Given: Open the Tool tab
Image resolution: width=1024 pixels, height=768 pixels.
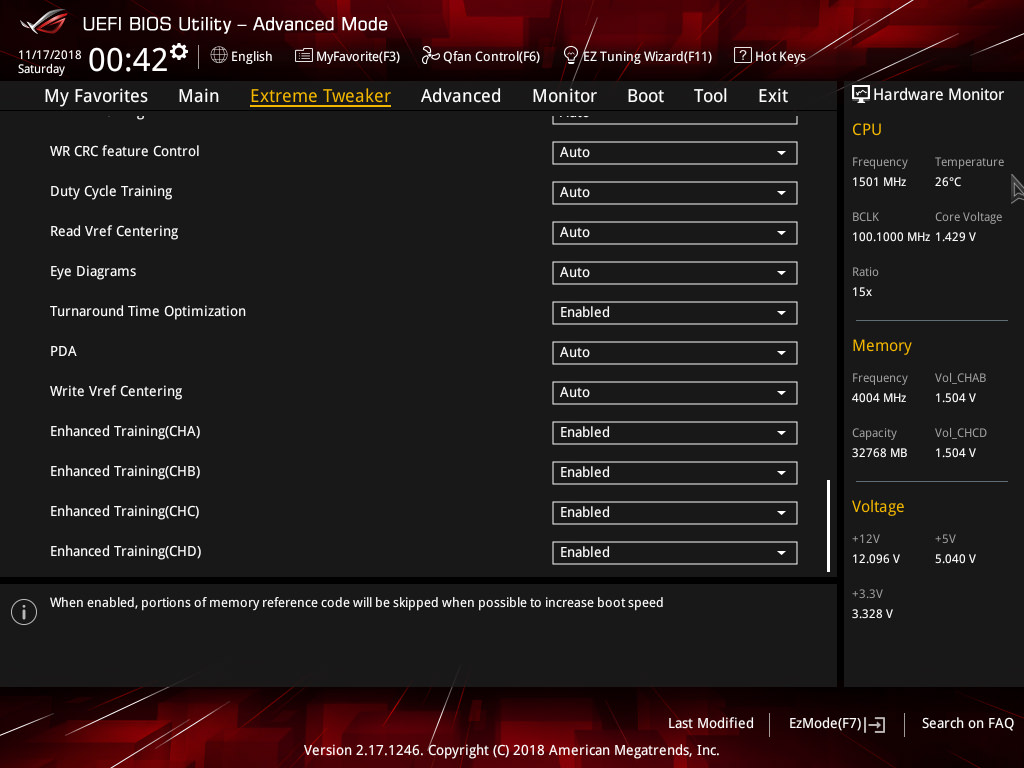Looking at the screenshot, I should pos(711,96).
